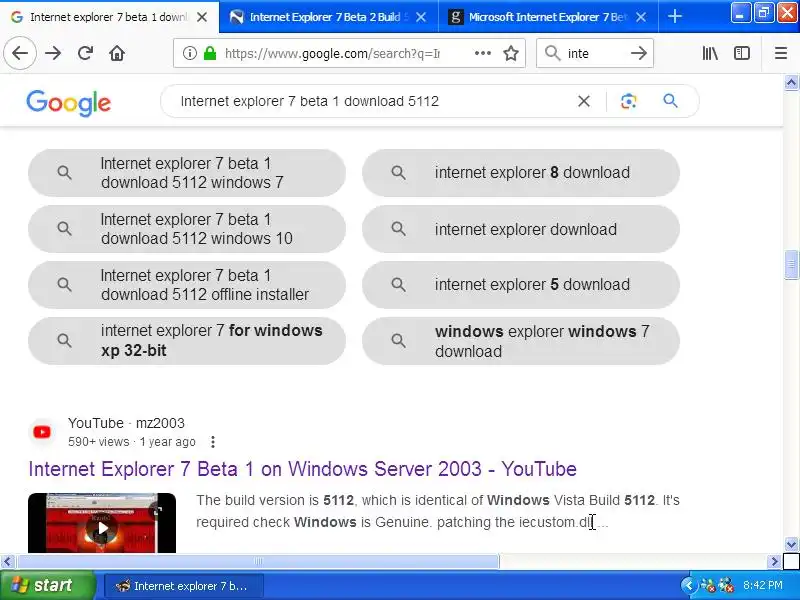Open 'Internet Explorer 7 Beta 1 on Windows Server 2003' link
The image size is (800, 600).
click(x=303, y=469)
